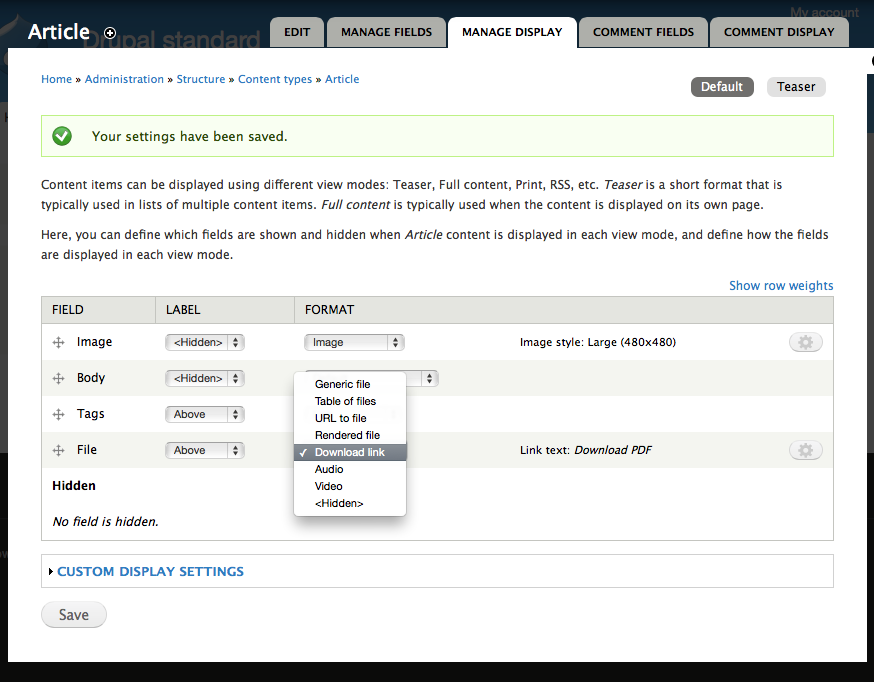This screenshot has height=682, width=874.
Task: Open gear settings for File field
Action: [x=806, y=450]
